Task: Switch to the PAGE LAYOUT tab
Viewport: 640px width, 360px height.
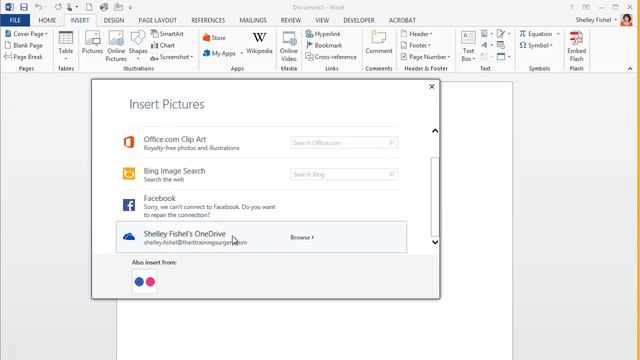Action: click(158, 20)
